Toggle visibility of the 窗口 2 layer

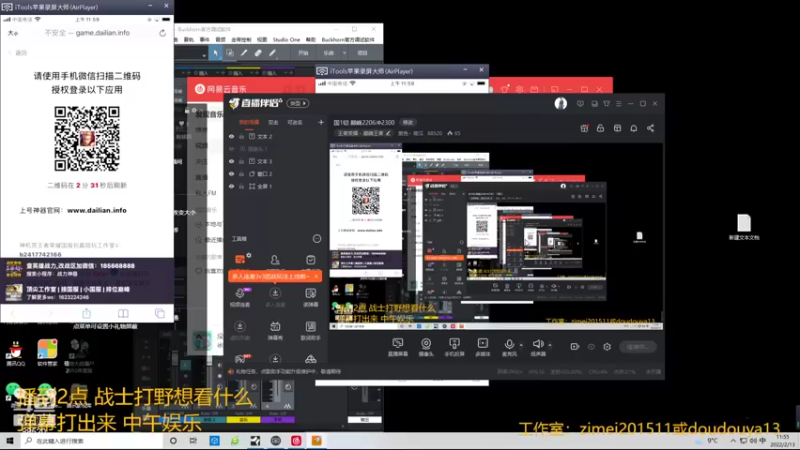[232, 174]
